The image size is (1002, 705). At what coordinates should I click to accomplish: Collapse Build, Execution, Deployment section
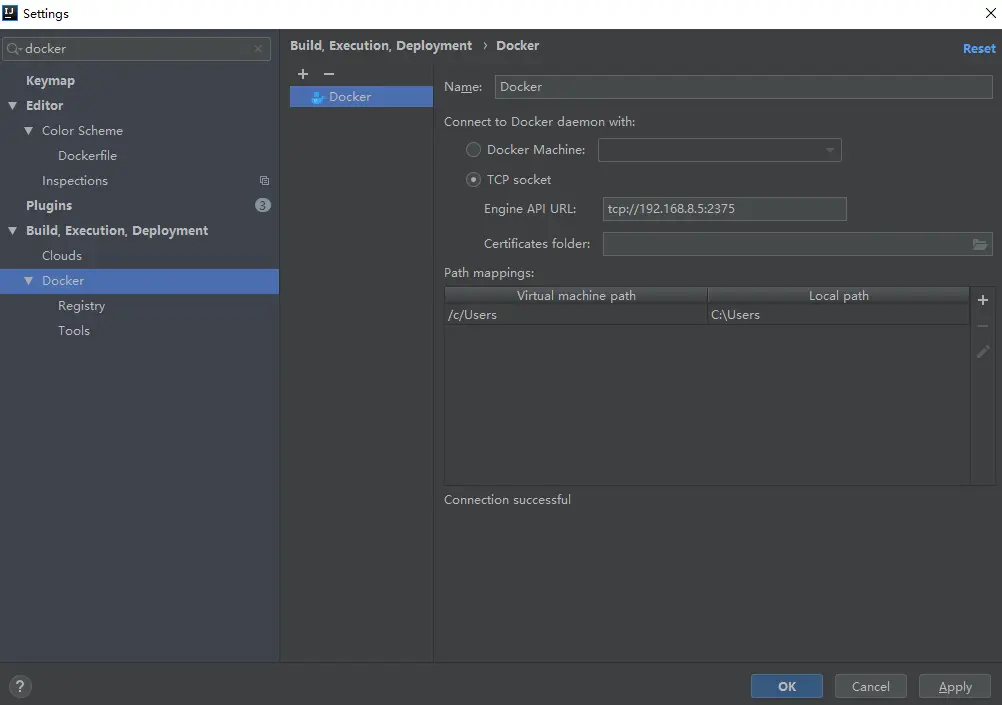(x=13, y=231)
